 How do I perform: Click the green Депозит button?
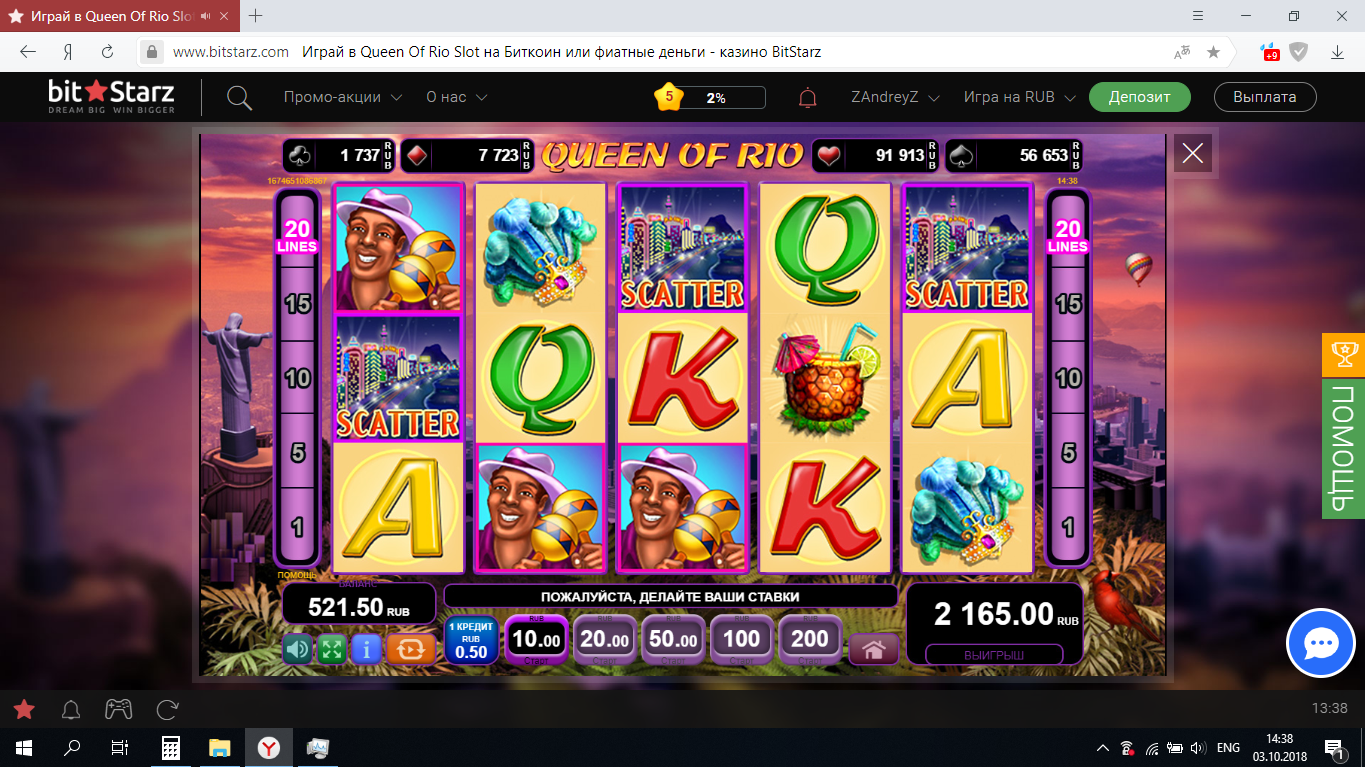[x=1140, y=97]
